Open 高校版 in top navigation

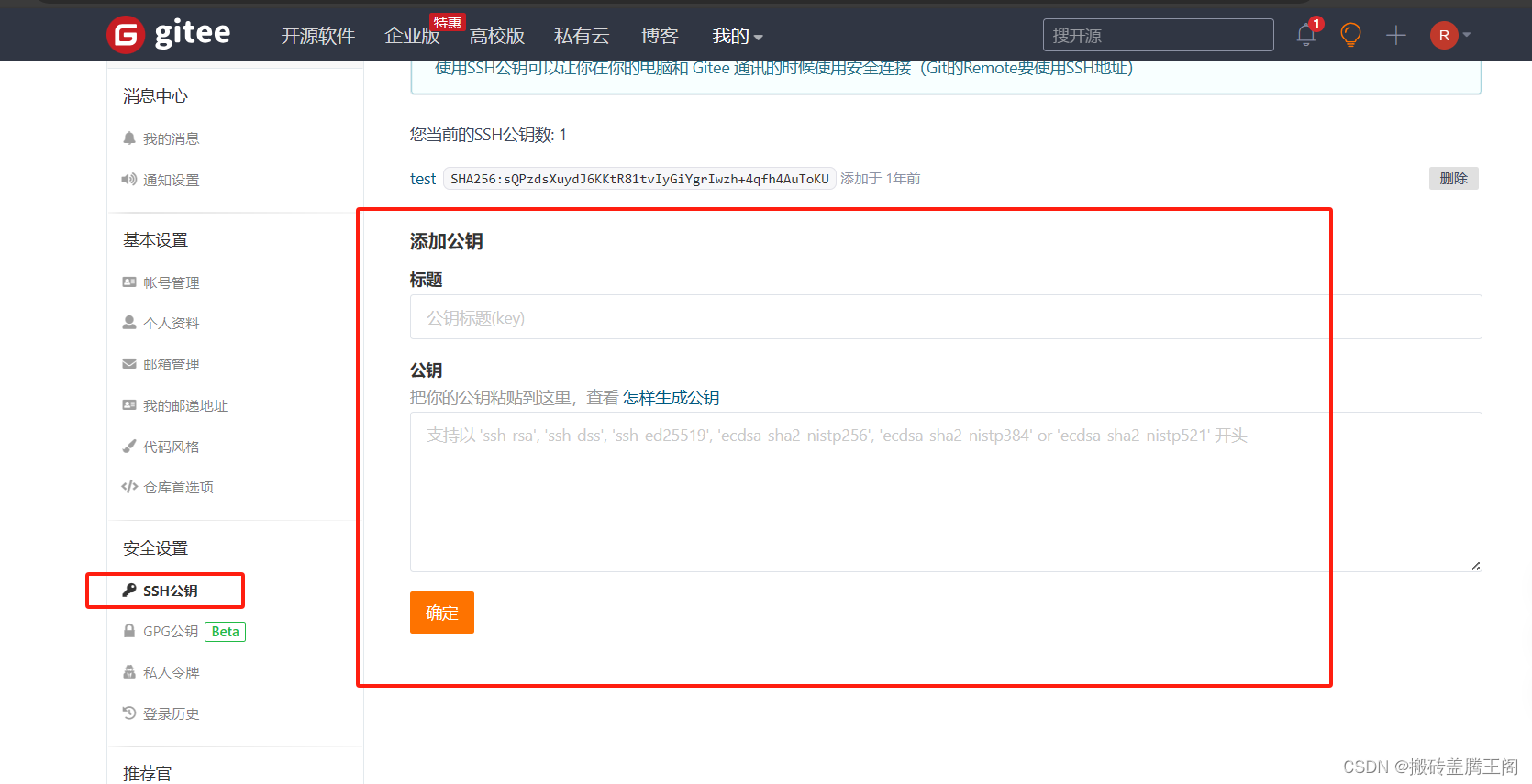coord(497,36)
